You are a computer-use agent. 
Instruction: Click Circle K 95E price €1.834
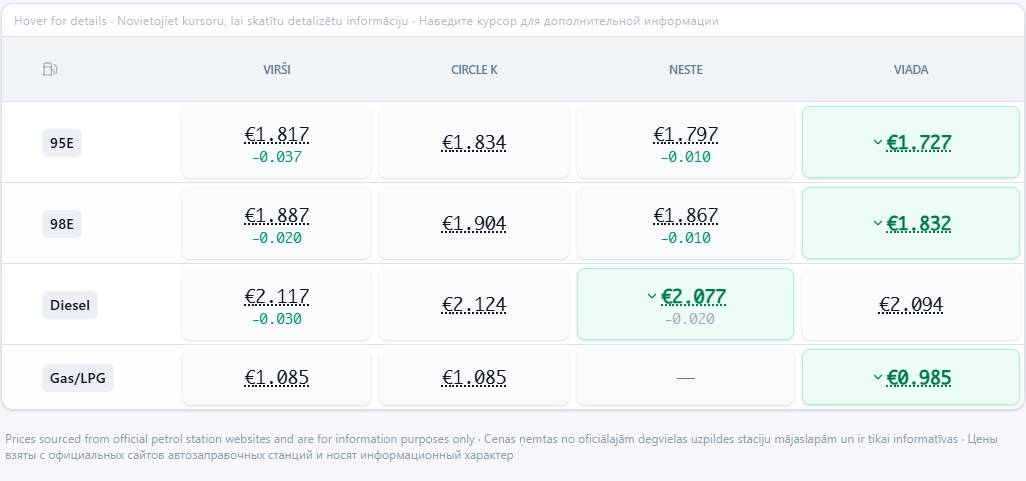(x=474, y=143)
